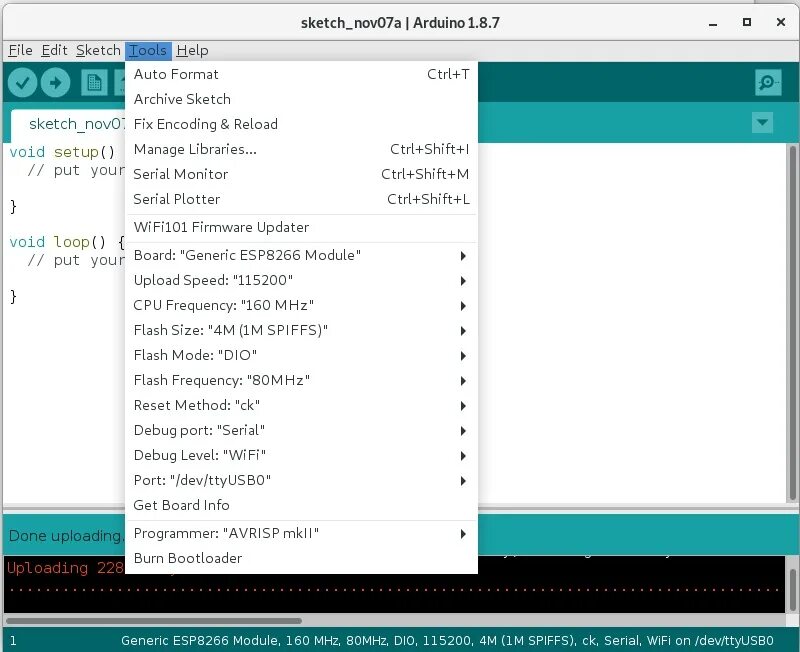Screen dimensions: 800x652
Task: Open the Serial Monitor magnifier icon
Action: 768,82
